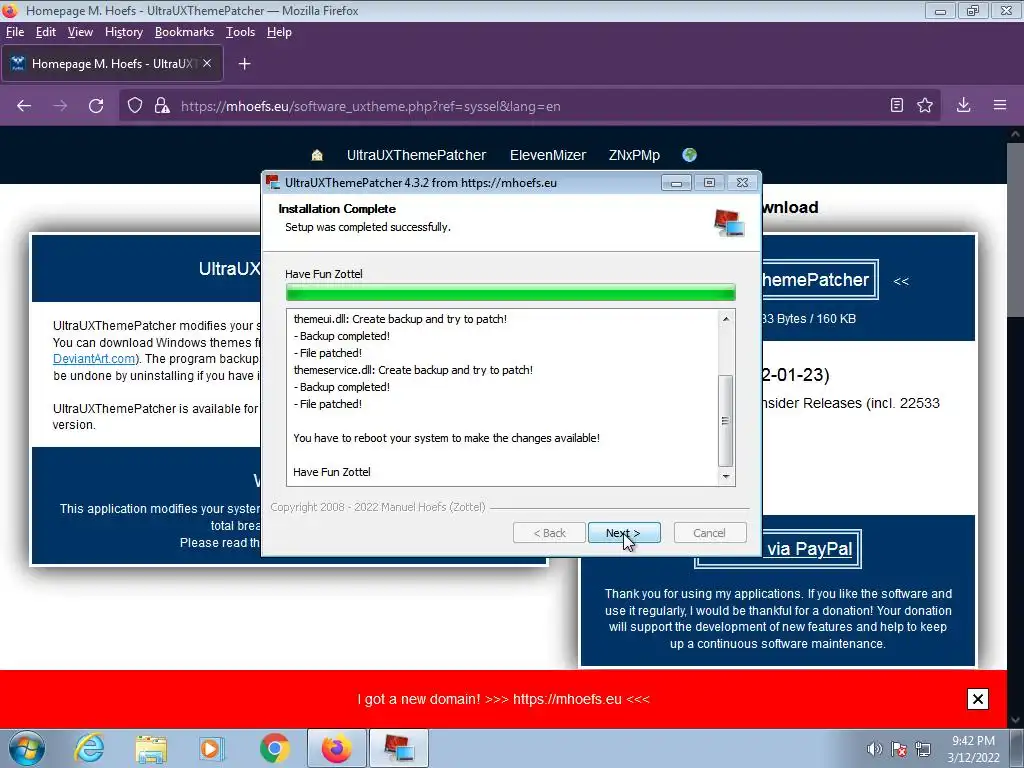Launch Internet Explorer from the taskbar
The image size is (1024, 768).
(x=89, y=748)
